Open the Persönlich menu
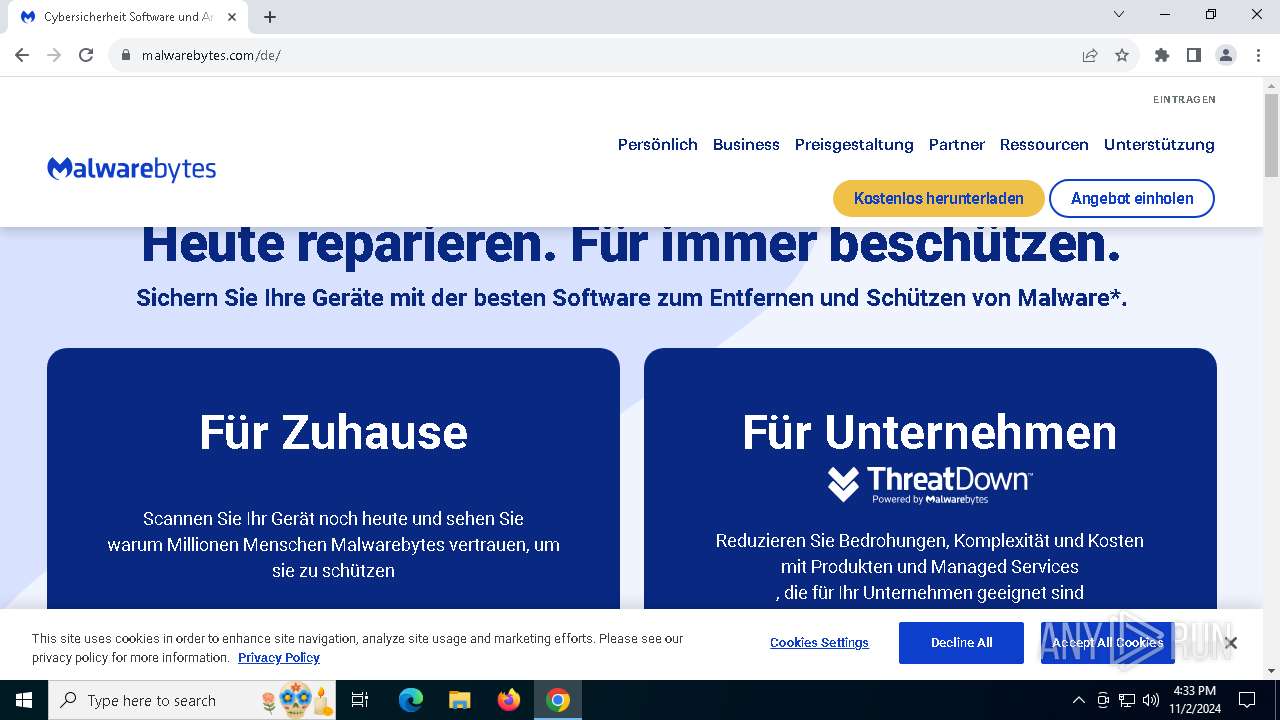The width and height of the screenshot is (1280, 720). click(658, 145)
